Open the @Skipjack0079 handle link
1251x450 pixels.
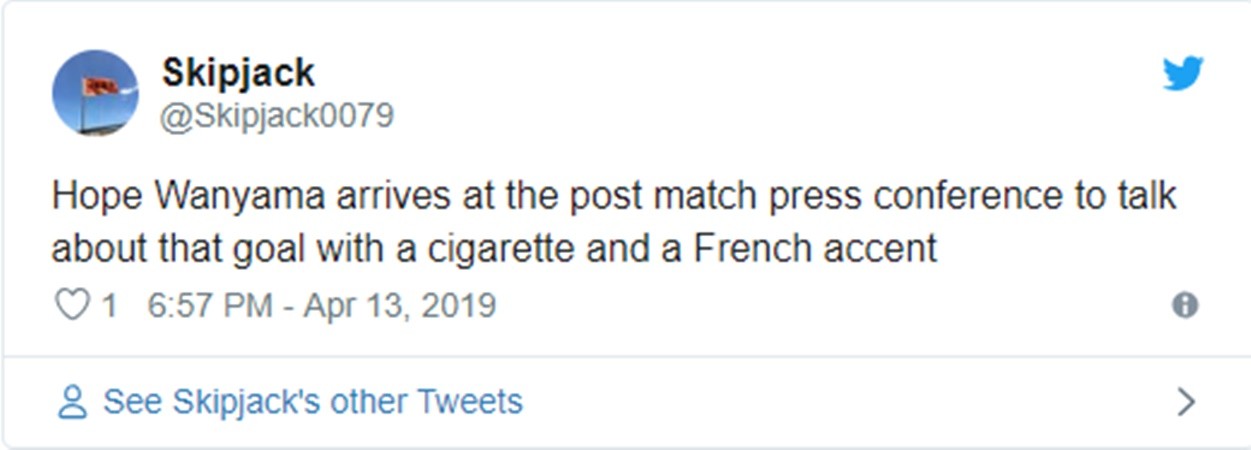point(277,115)
